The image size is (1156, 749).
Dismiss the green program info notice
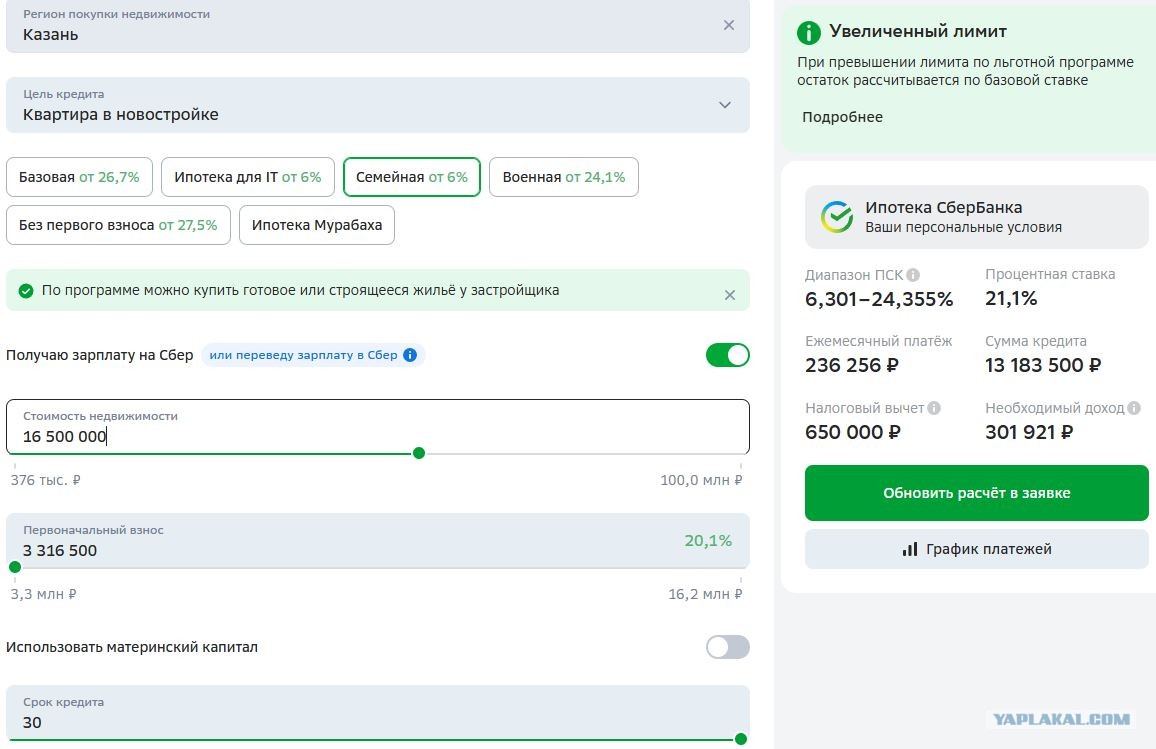point(730,295)
